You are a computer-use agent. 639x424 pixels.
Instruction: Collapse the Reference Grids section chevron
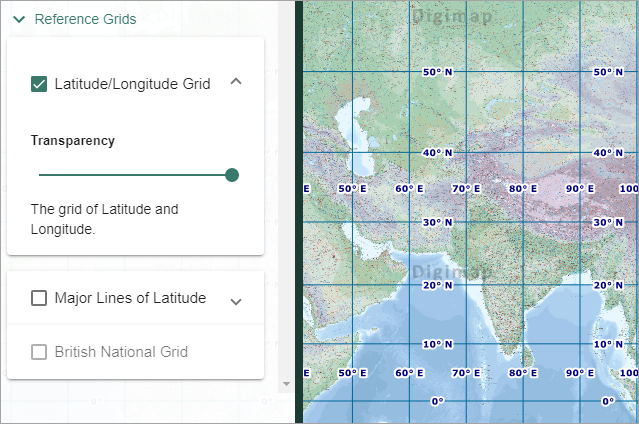coord(19,18)
